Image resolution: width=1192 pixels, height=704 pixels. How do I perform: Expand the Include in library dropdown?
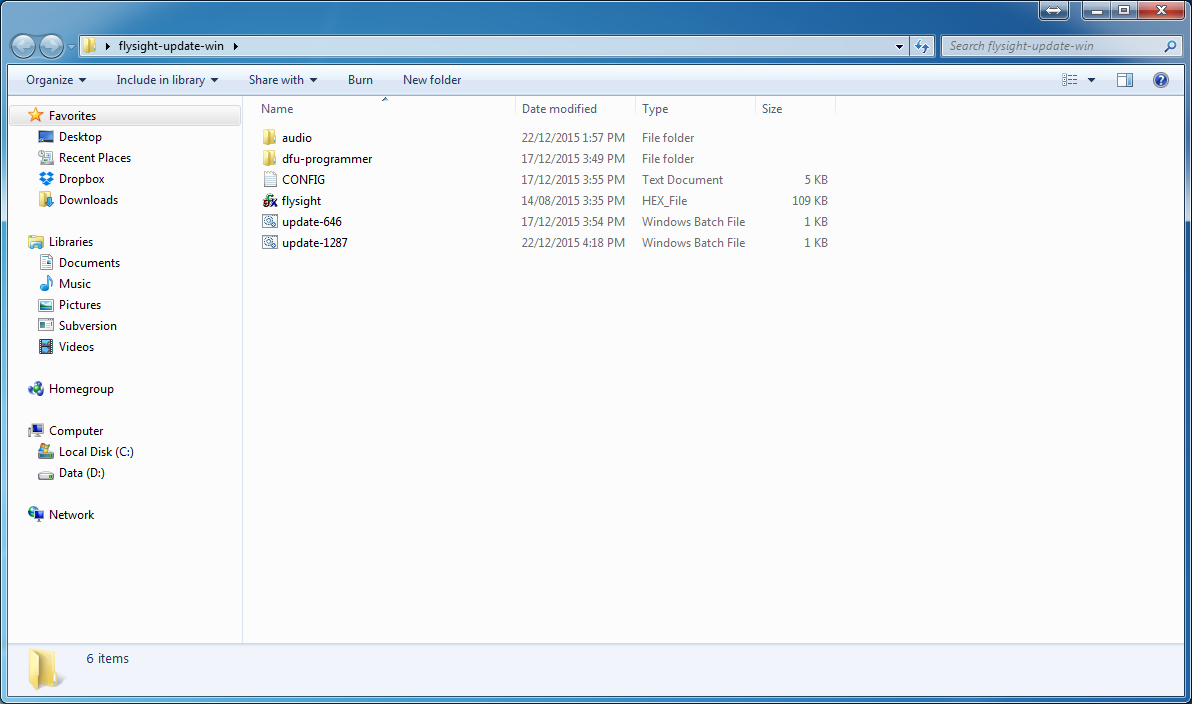166,80
